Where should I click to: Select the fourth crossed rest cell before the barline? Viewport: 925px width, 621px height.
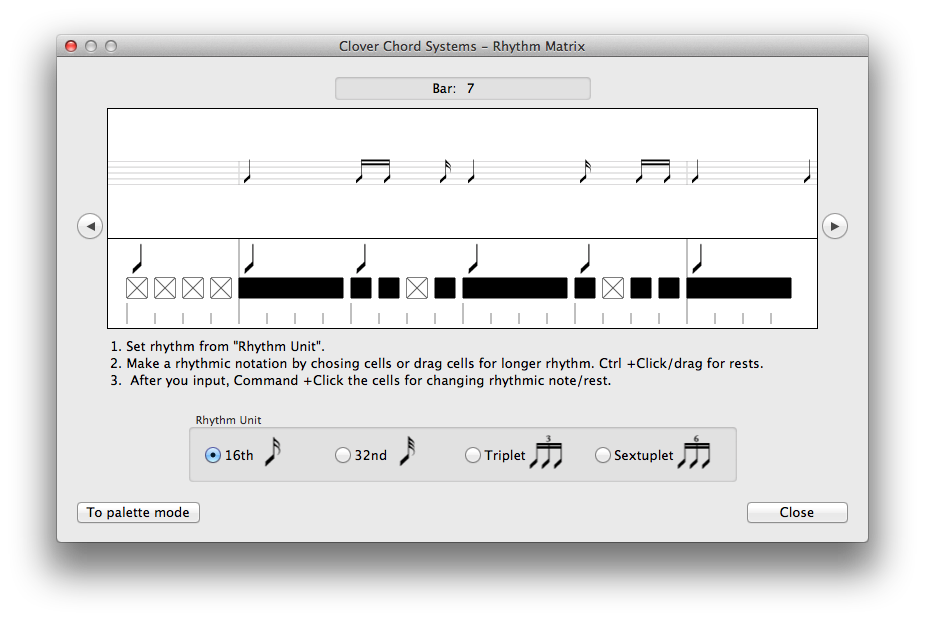[x=221, y=288]
